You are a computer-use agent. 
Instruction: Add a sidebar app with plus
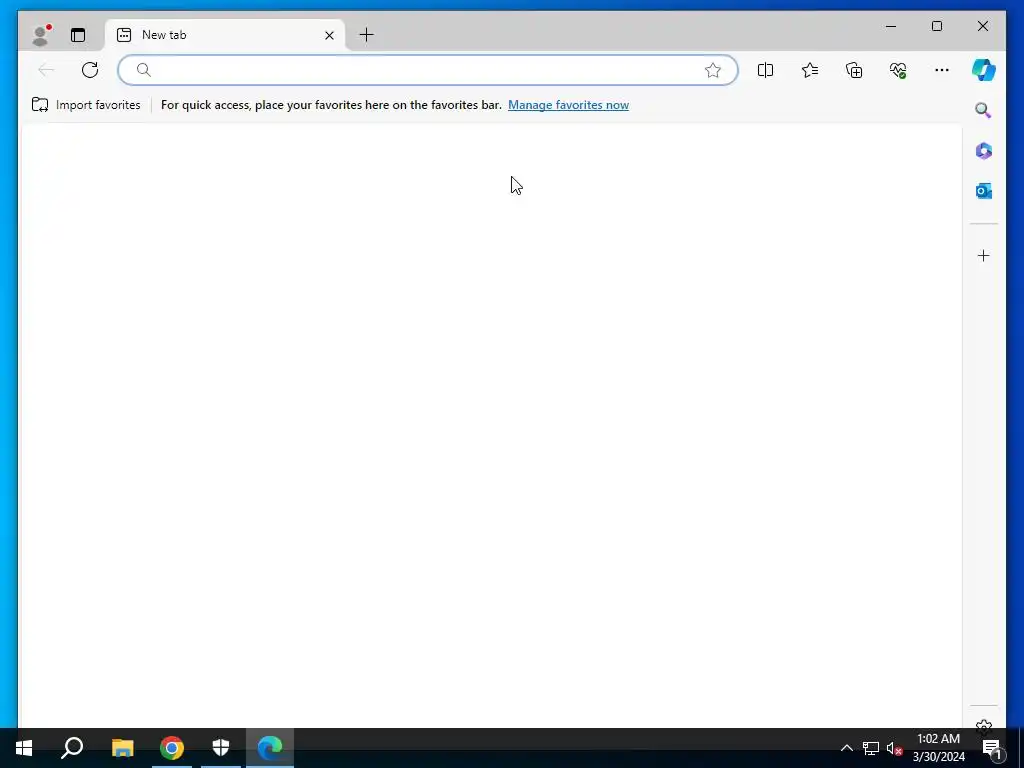click(984, 255)
